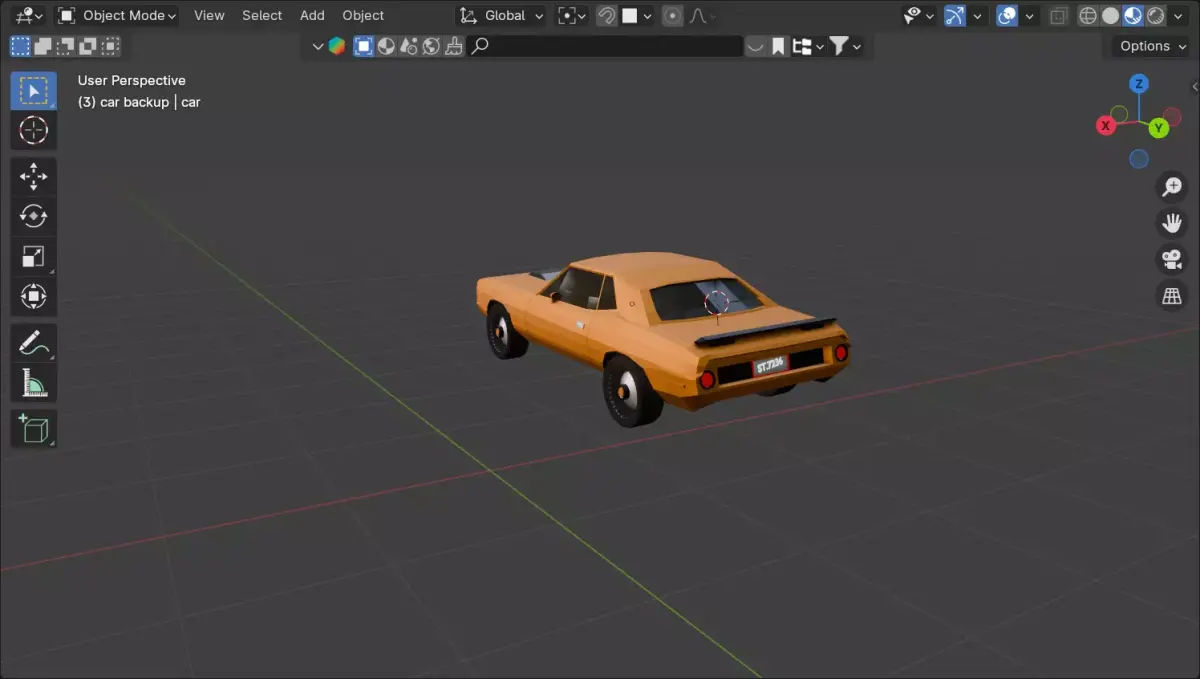Image resolution: width=1200 pixels, height=679 pixels.
Task: Open selectability and visibility eye dropdown
Action: click(x=918, y=16)
